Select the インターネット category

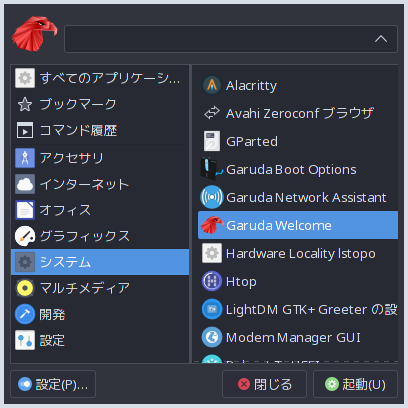(x=100, y=184)
